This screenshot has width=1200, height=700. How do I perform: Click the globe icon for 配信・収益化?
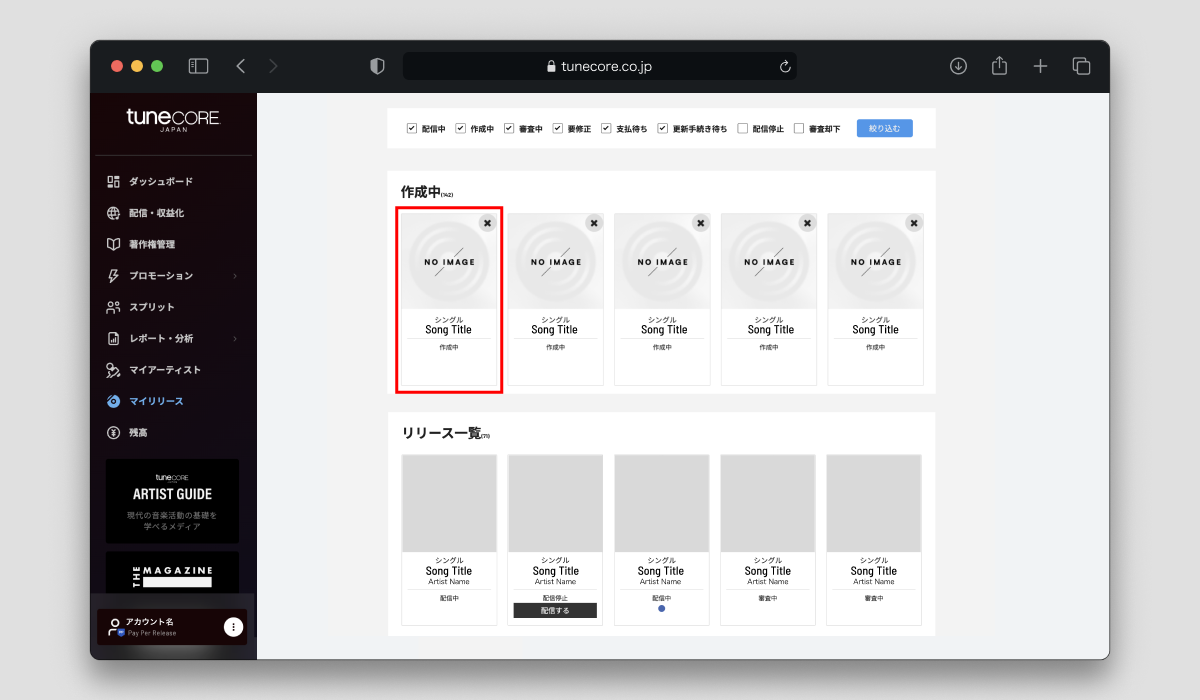coord(114,213)
